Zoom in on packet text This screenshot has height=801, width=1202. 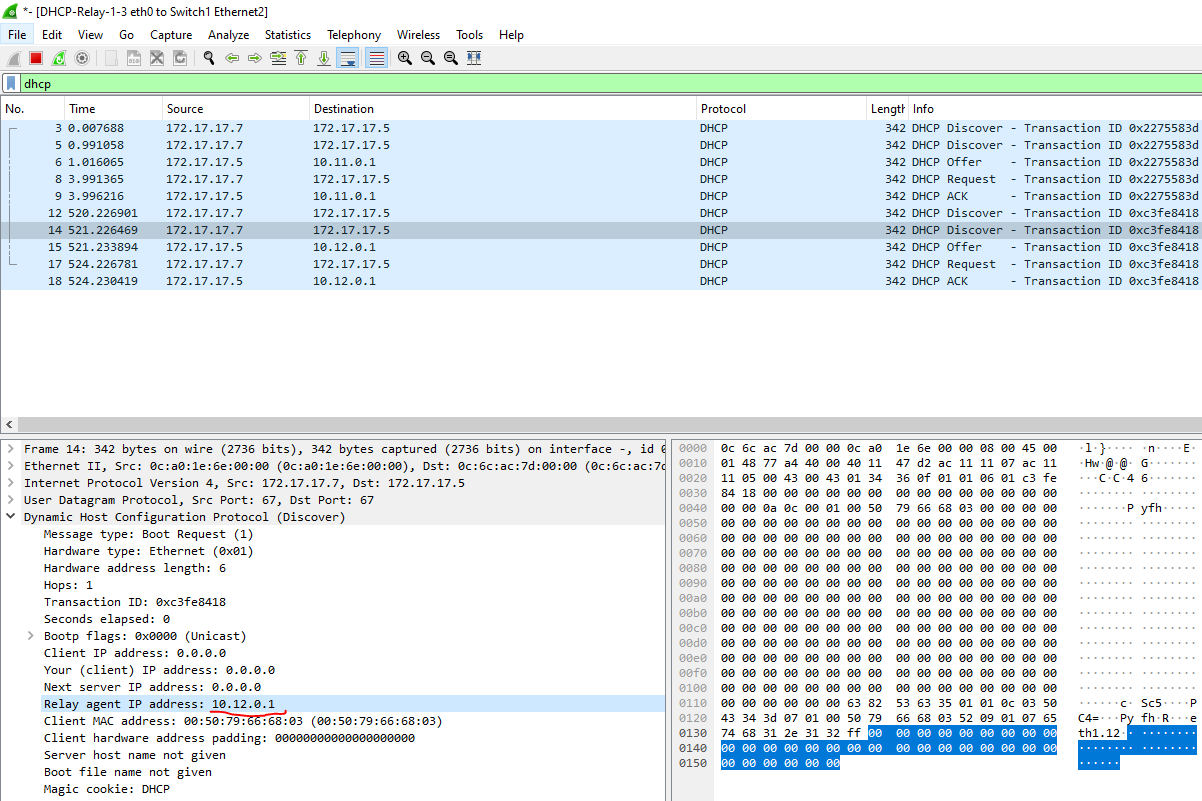click(404, 58)
